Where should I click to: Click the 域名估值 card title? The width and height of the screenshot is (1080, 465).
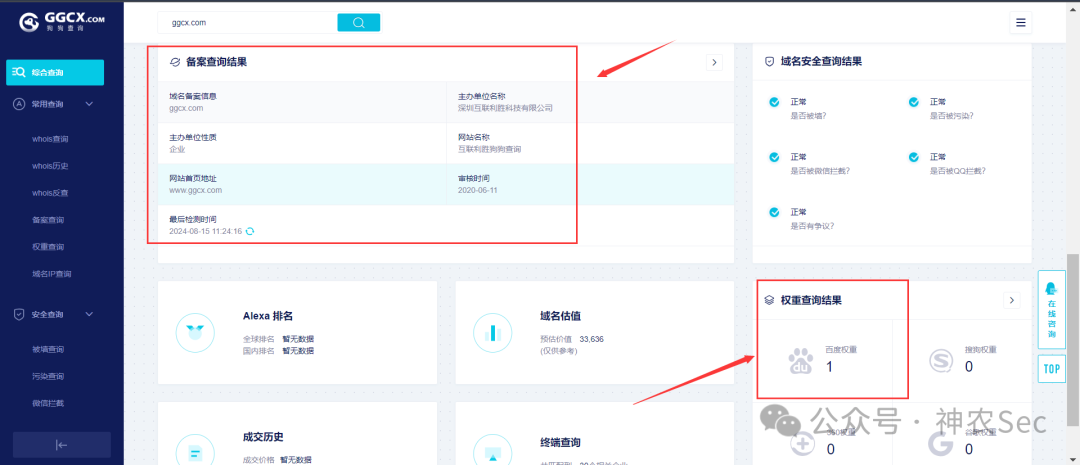coord(561,316)
